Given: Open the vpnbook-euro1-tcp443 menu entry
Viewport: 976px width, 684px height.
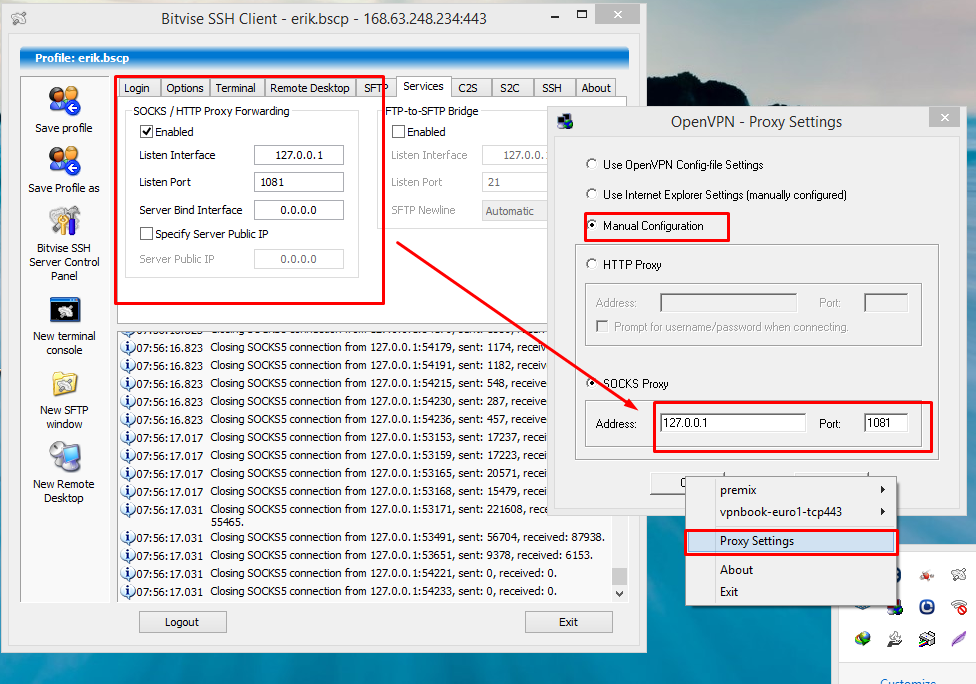Looking at the screenshot, I should [x=791, y=512].
